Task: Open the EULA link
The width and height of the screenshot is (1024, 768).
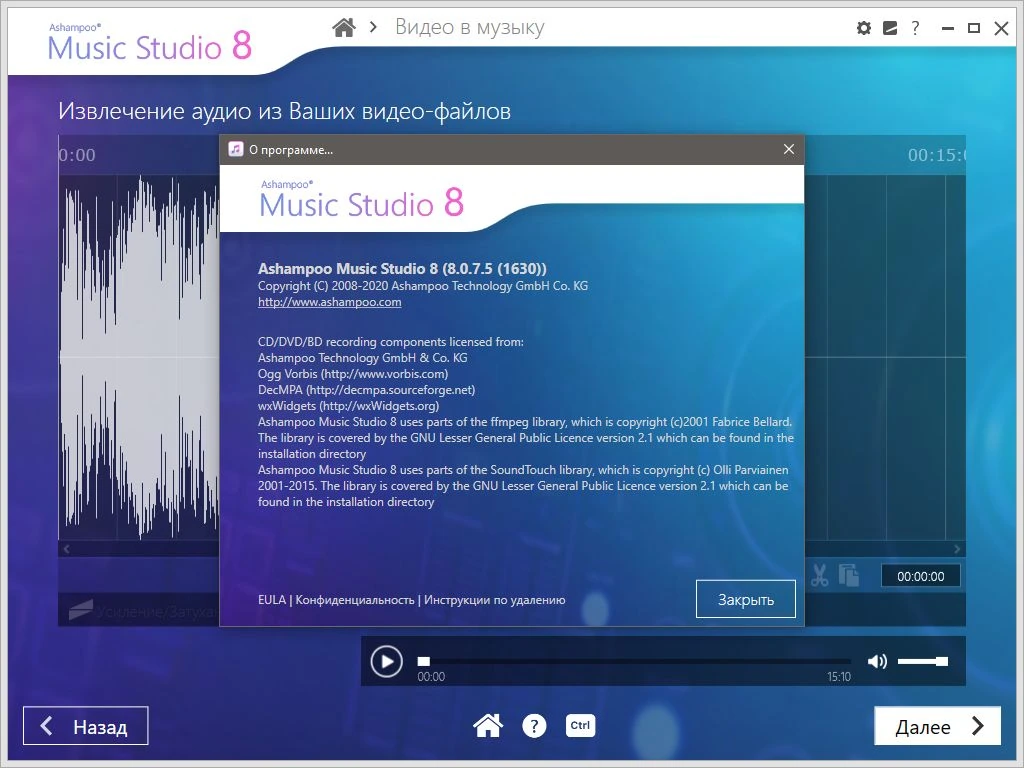Action: (x=272, y=600)
